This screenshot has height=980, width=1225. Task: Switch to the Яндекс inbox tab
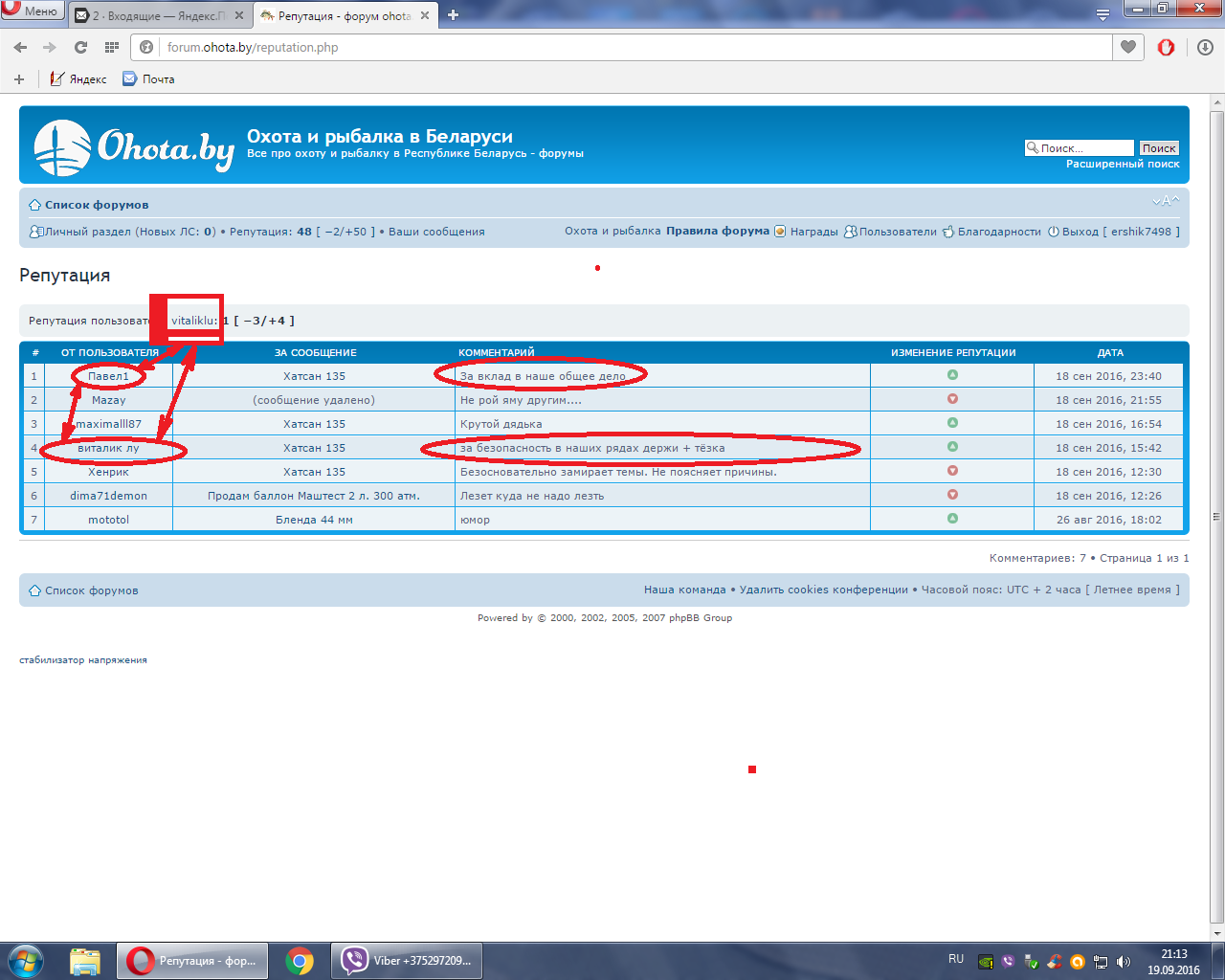[158, 16]
